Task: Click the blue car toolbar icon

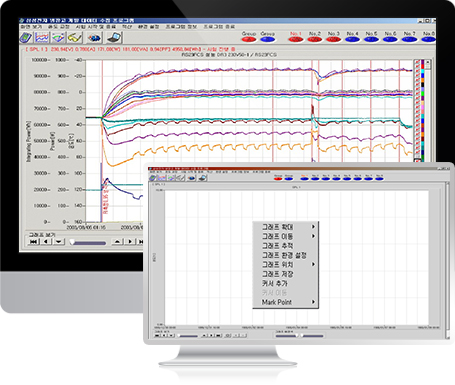Action: click(x=94, y=38)
